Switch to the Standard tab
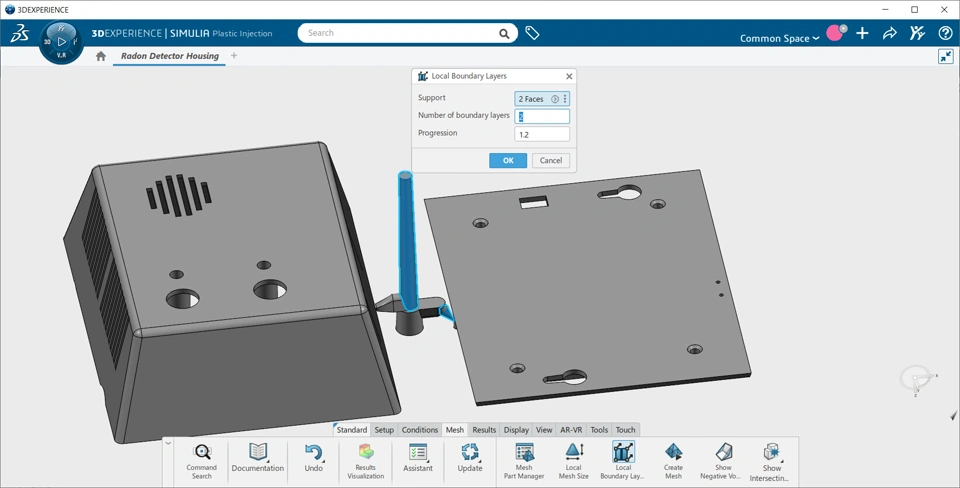Screen dimensions: 960x488 pyautogui.click(x=352, y=430)
